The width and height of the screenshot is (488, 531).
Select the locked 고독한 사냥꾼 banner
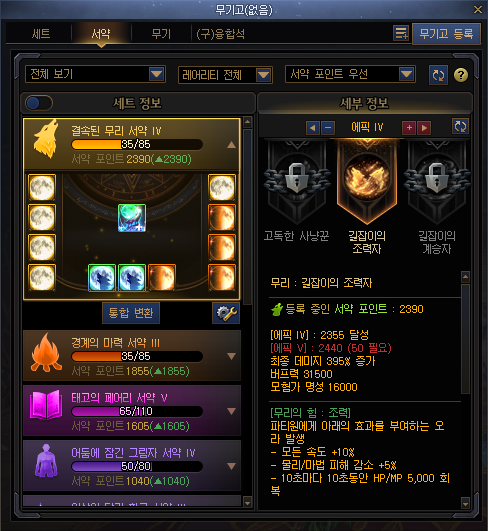pos(297,182)
